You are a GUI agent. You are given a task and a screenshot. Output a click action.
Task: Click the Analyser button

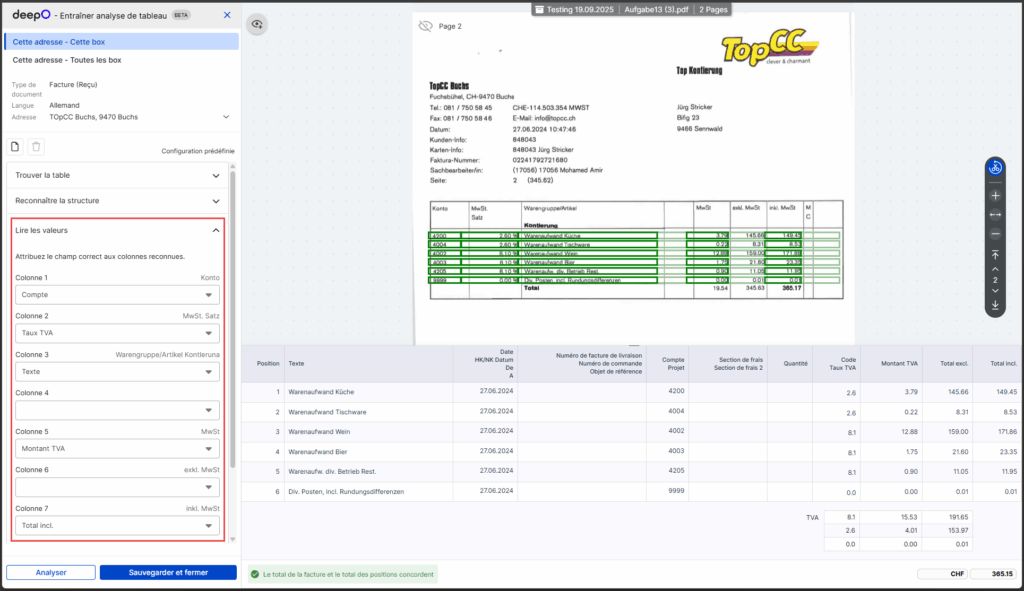(50, 573)
